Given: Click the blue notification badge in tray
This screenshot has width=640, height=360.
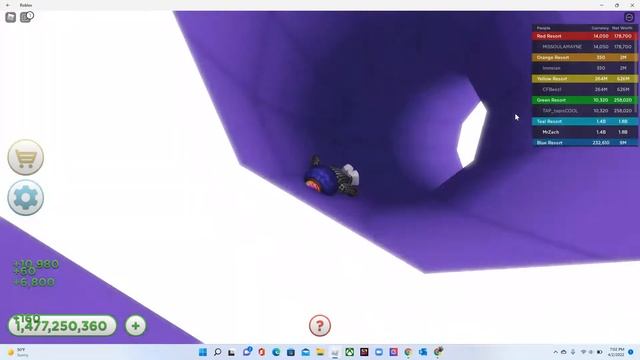Looking at the screenshot, I should pyautogui.click(x=631, y=352).
